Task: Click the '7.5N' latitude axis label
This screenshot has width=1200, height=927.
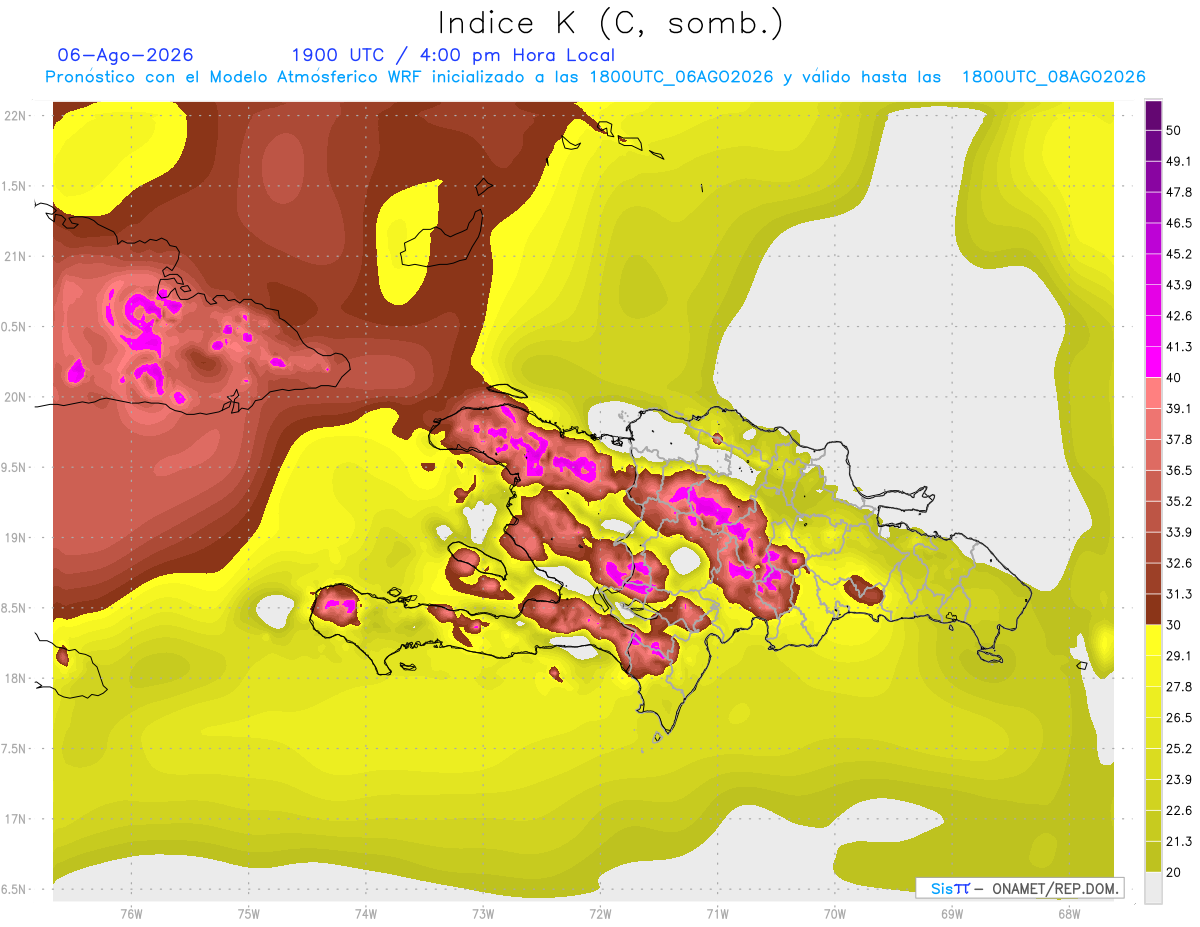Action: [15, 748]
